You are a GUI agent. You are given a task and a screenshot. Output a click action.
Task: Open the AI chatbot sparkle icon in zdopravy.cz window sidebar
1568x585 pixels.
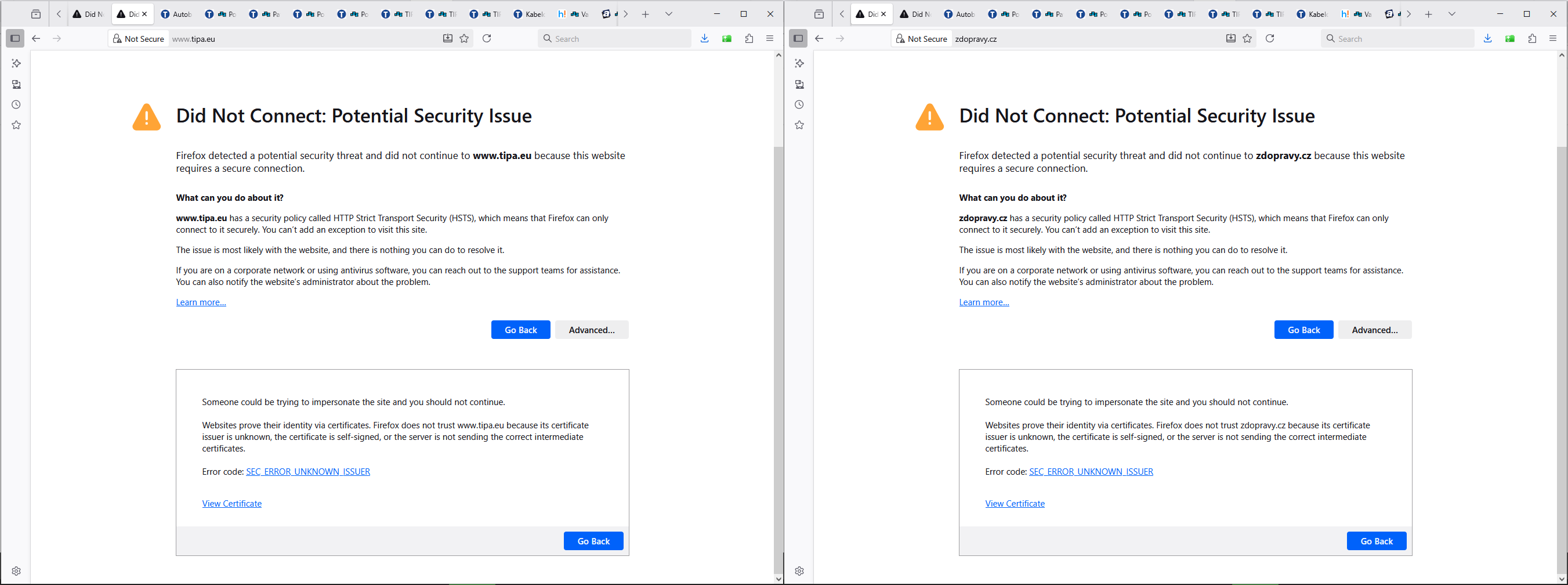pyautogui.click(x=799, y=63)
